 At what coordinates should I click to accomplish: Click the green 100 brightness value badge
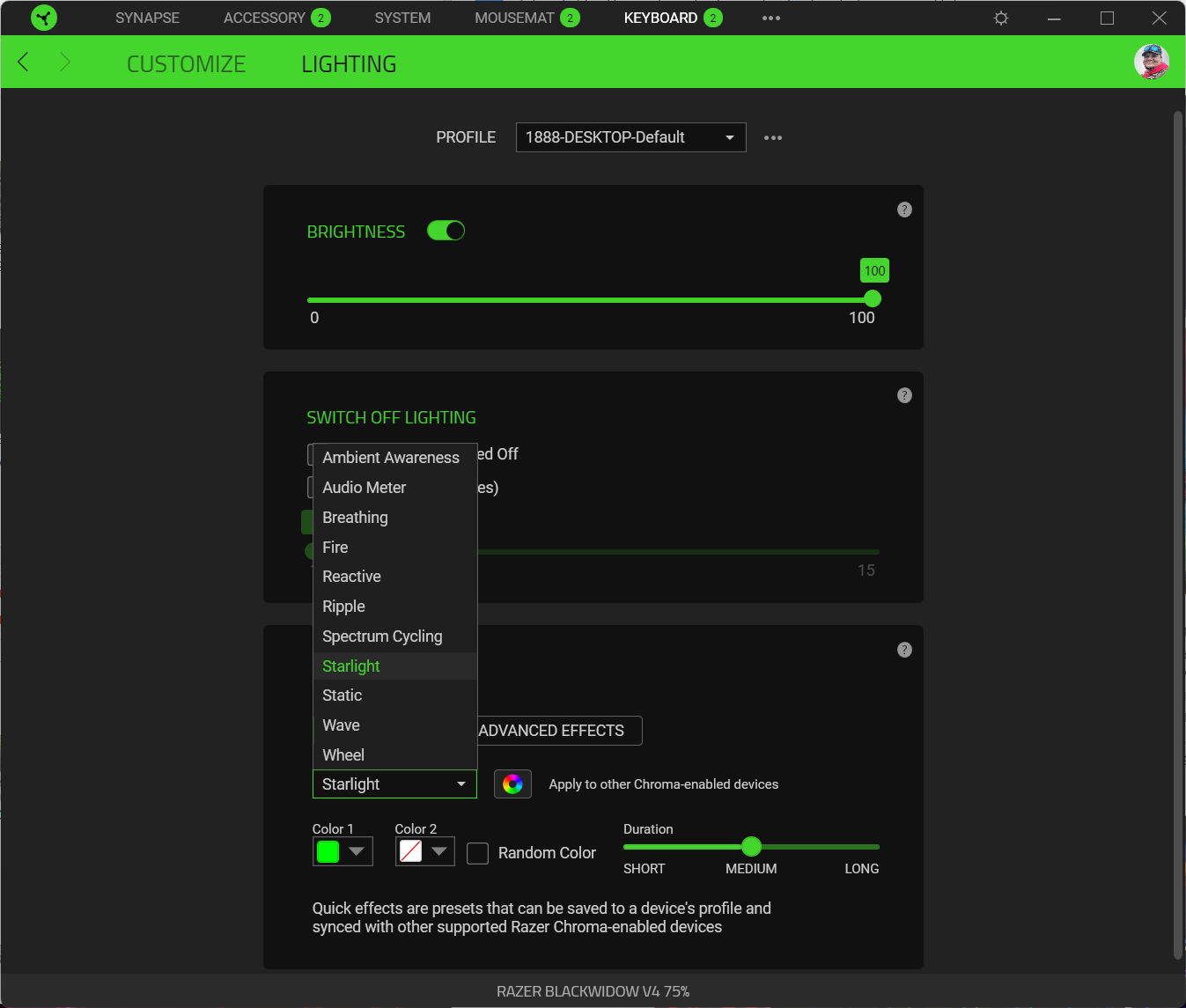874,271
